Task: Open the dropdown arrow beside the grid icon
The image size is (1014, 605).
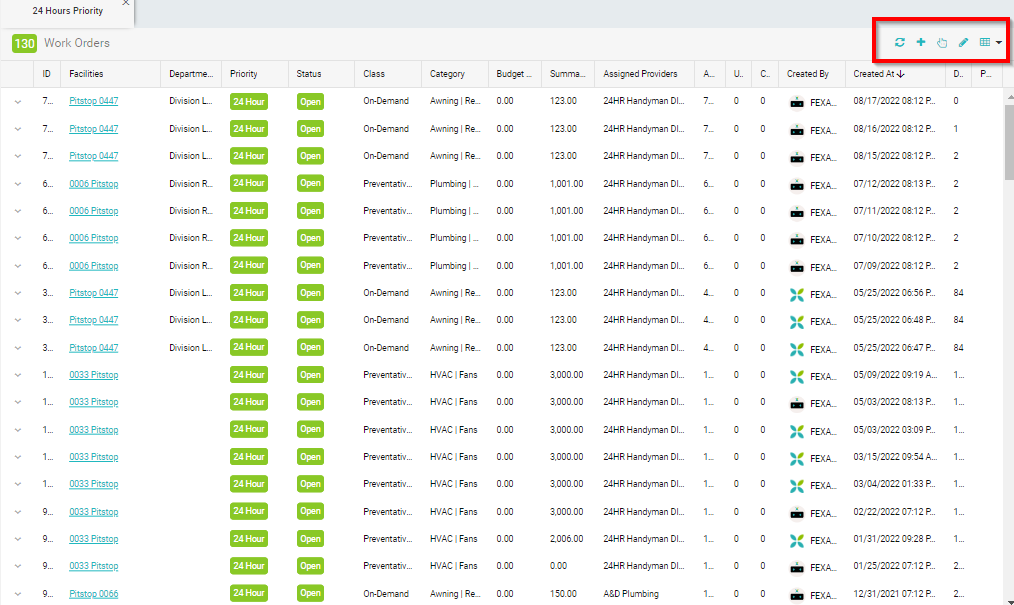Action: tap(999, 43)
